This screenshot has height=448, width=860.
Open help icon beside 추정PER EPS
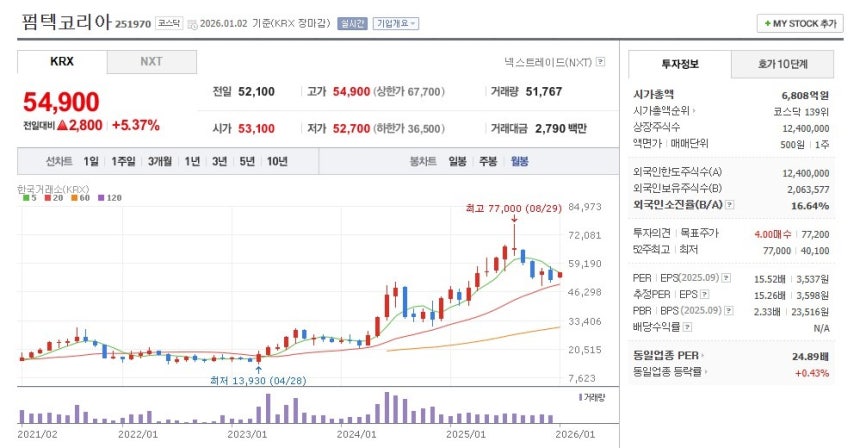tap(705, 294)
